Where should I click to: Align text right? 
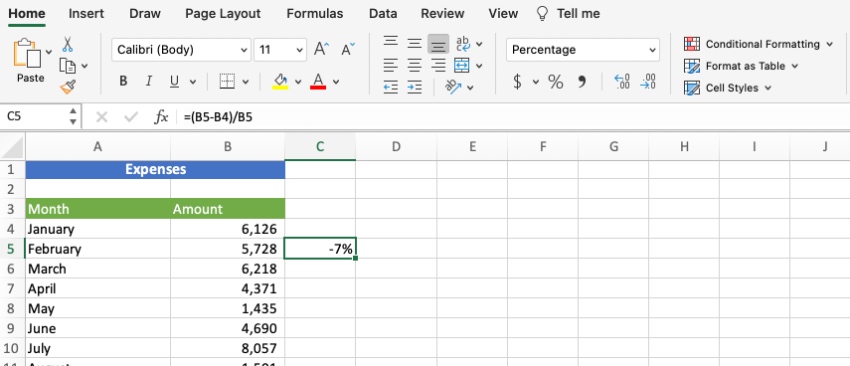(438, 66)
